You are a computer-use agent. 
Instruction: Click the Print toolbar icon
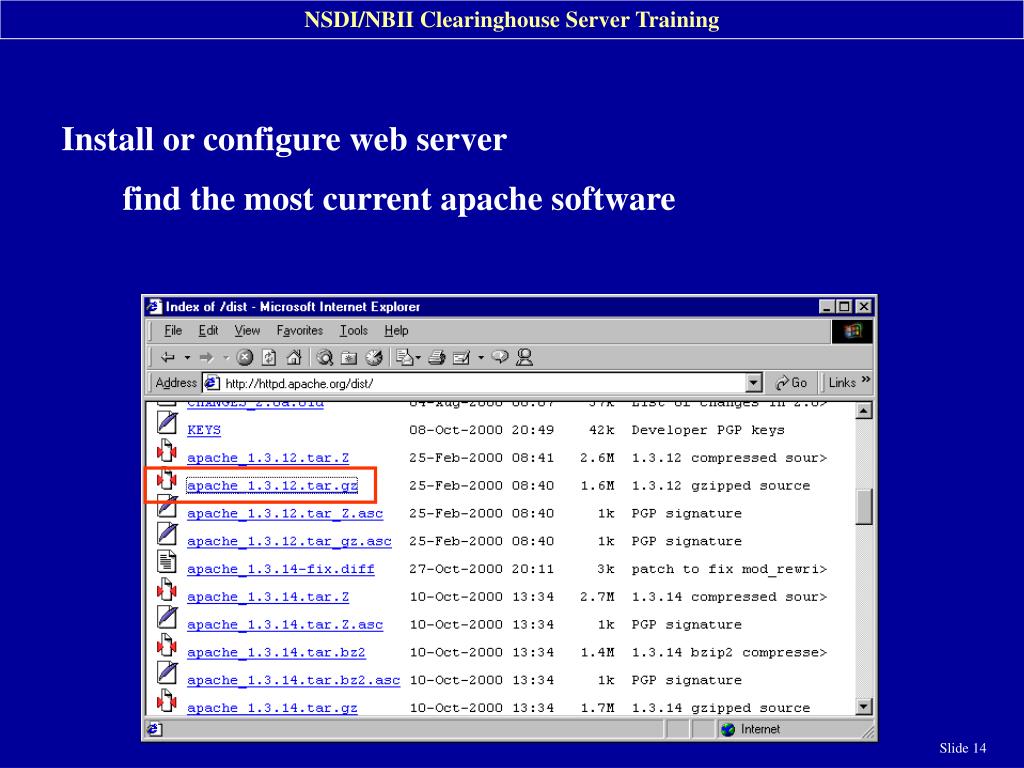(x=437, y=357)
